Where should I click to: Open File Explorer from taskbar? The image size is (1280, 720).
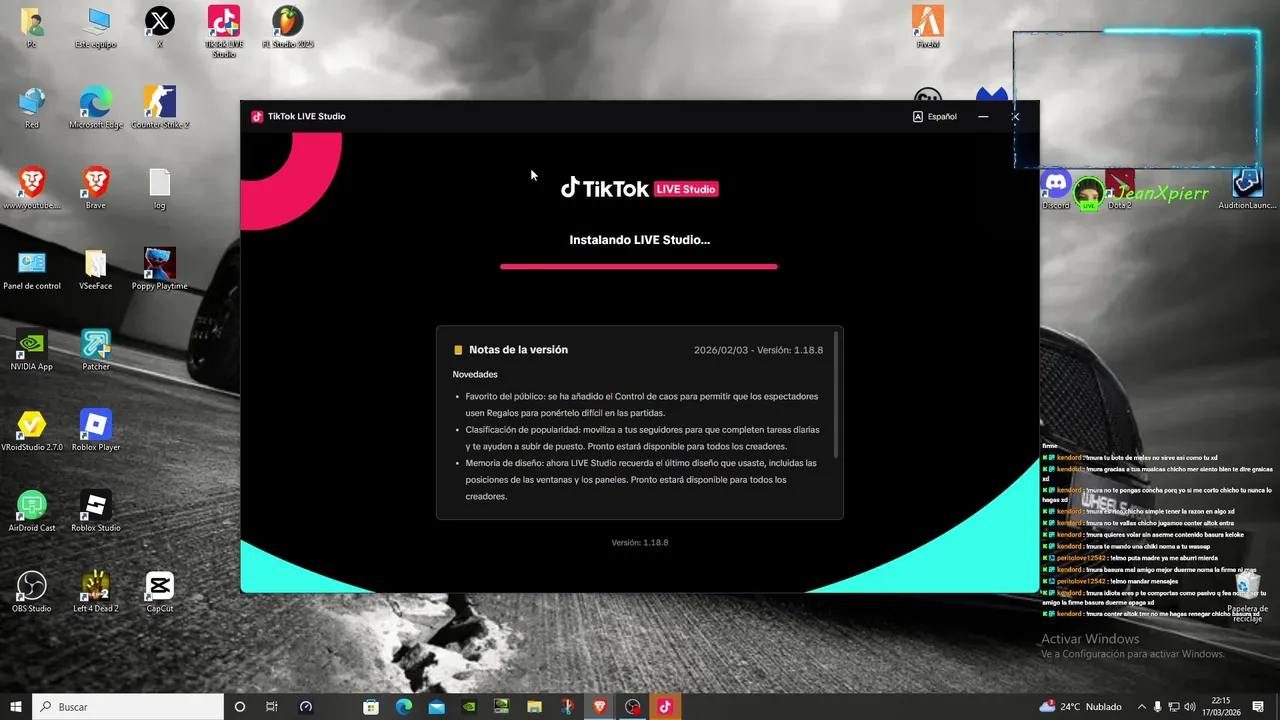click(x=534, y=706)
